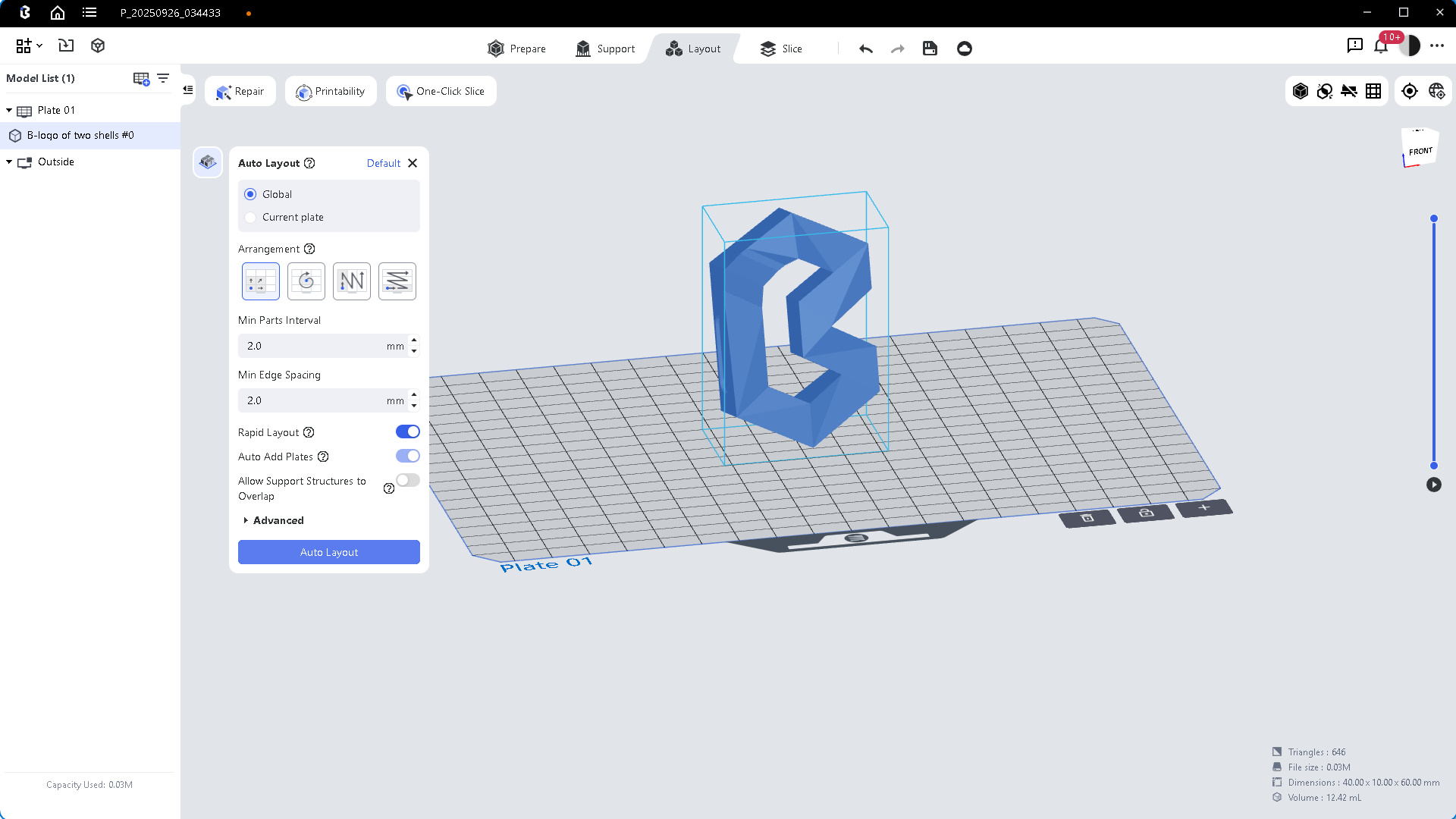
Task: Select the P_20250926_034433 project tab
Action: coord(171,13)
